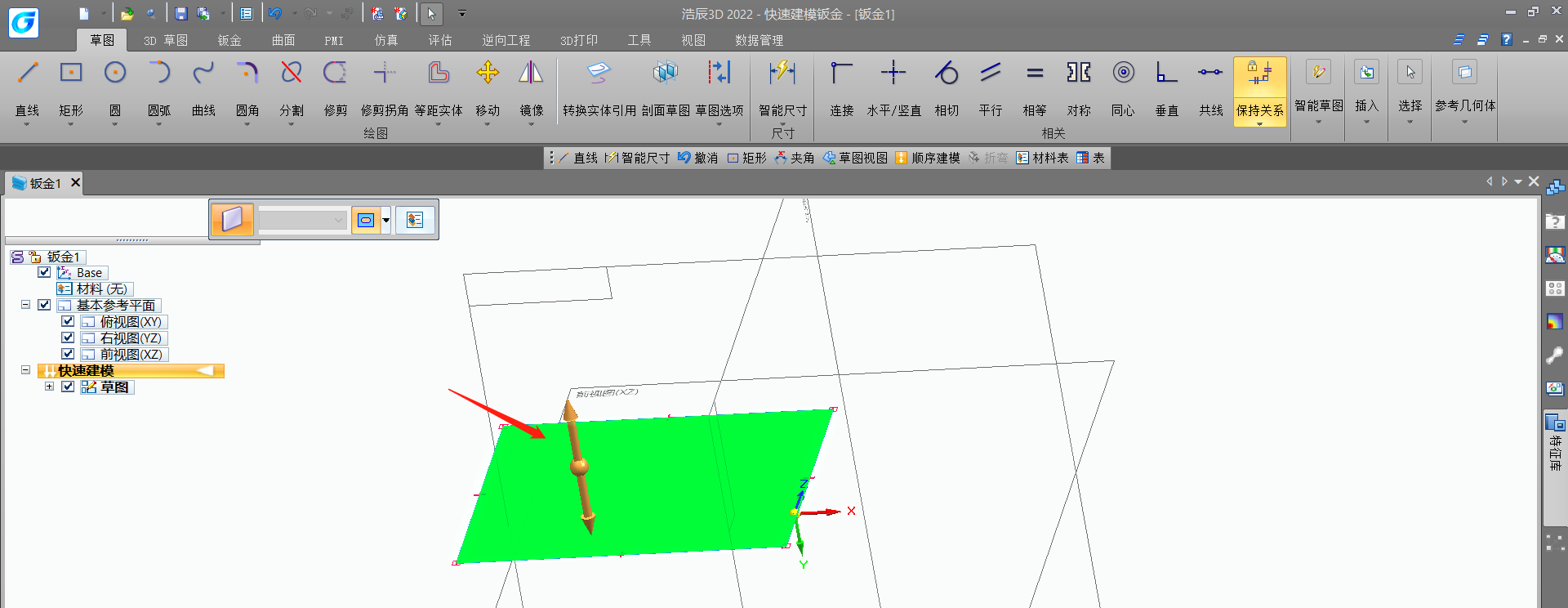Click 顺序建模 in quick command bar
This screenshot has width=1568, height=608.
pyautogui.click(x=928, y=158)
